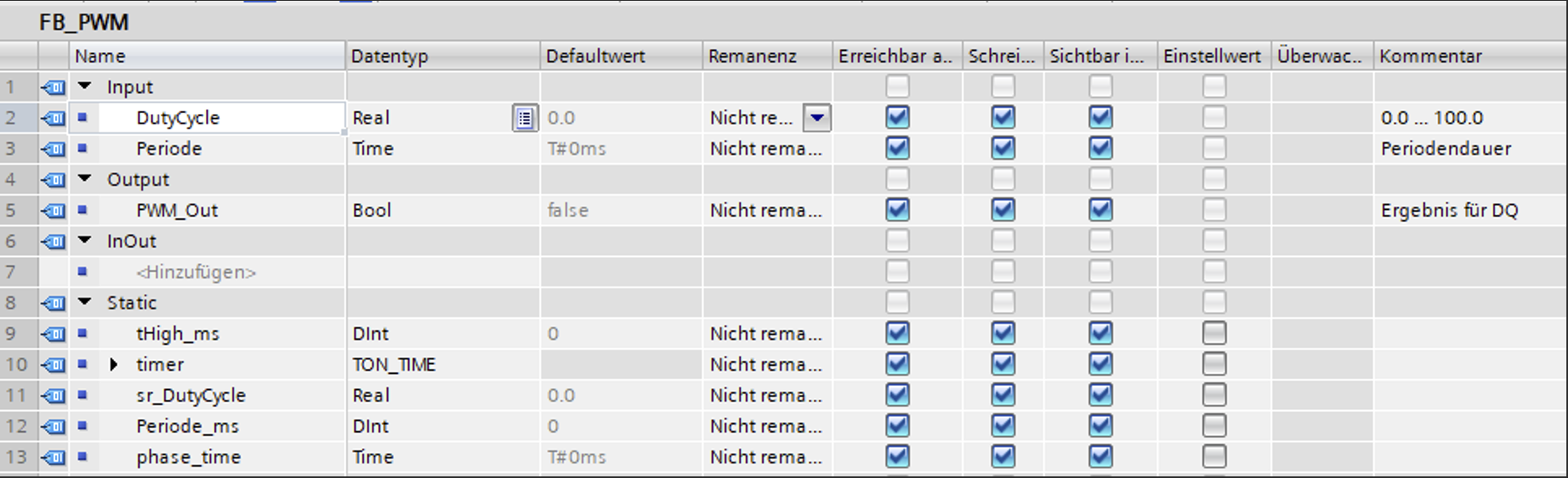Click <Hinzufügen> to add an InOut parameter
The image size is (1568, 478).
tap(196, 273)
